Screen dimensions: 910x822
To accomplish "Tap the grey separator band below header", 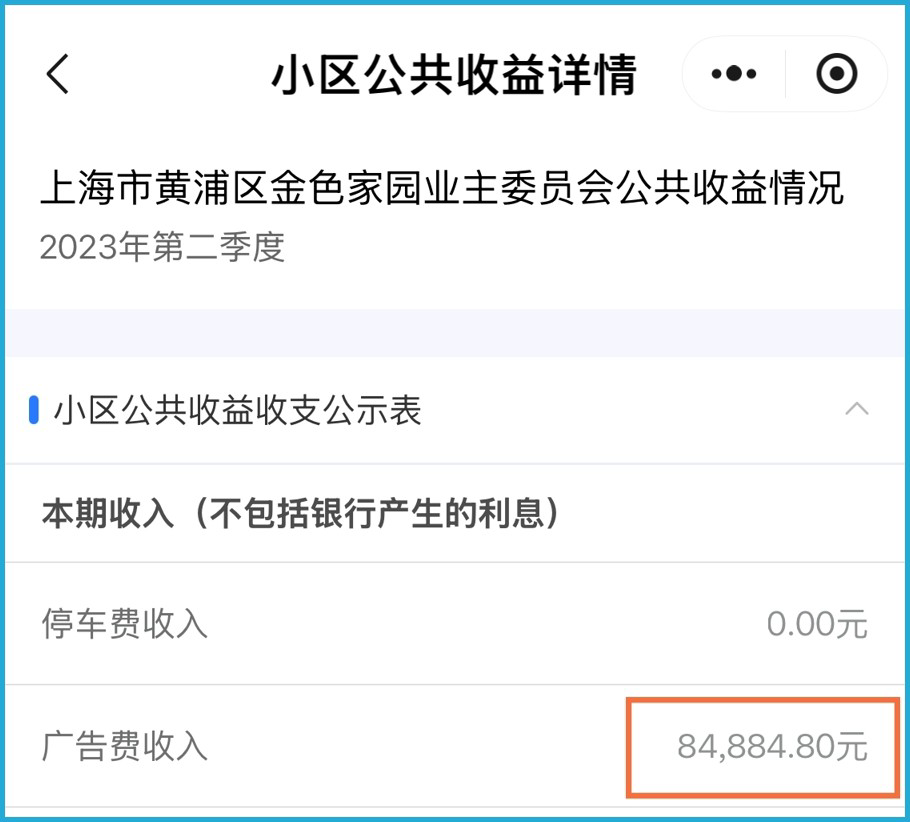I will [455, 333].
